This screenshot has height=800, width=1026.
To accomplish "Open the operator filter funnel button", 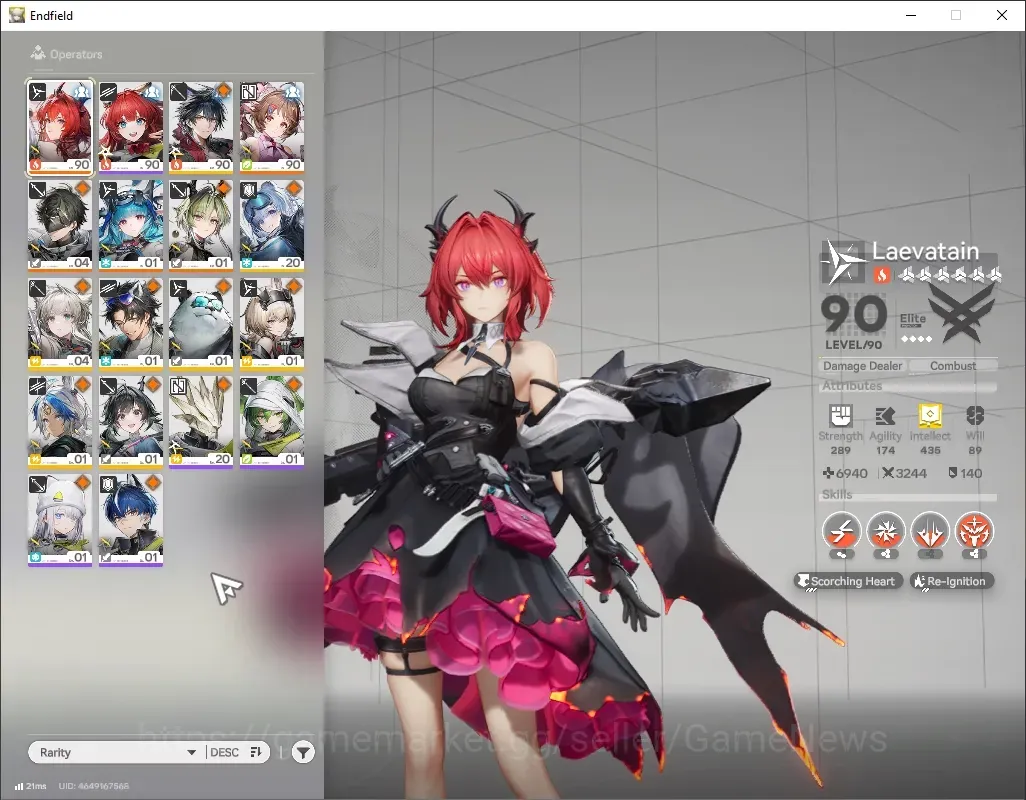I will [x=303, y=752].
